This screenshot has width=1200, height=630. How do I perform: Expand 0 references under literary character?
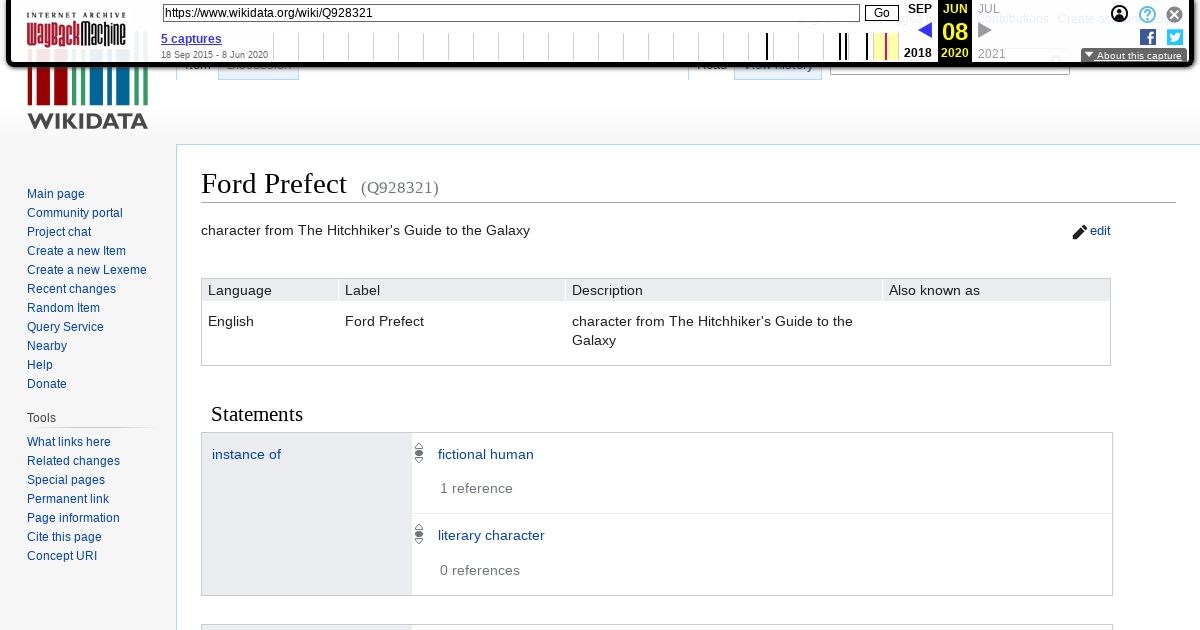pyautogui.click(x=480, y=570)
